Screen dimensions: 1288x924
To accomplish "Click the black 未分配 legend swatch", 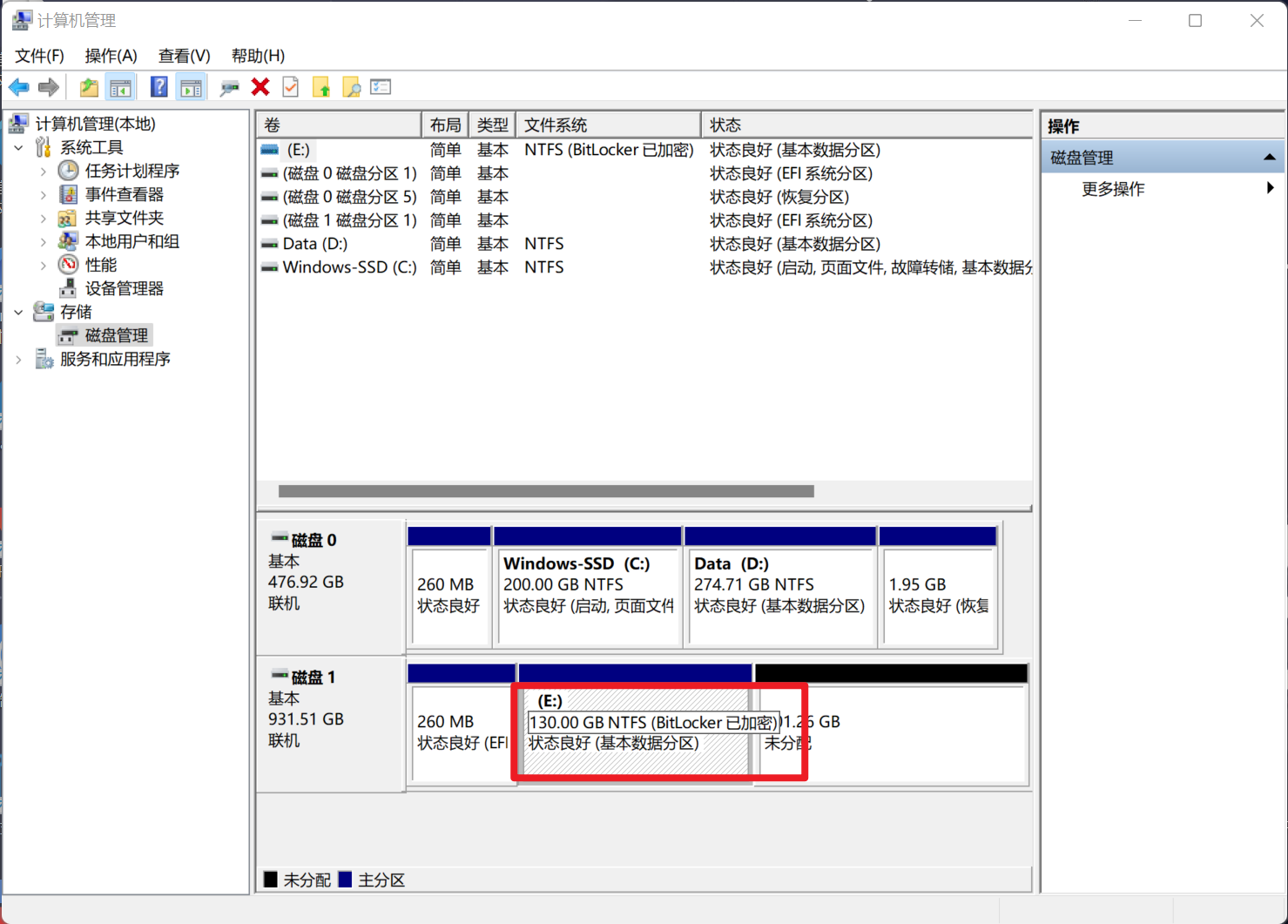I will pos(271,880).
